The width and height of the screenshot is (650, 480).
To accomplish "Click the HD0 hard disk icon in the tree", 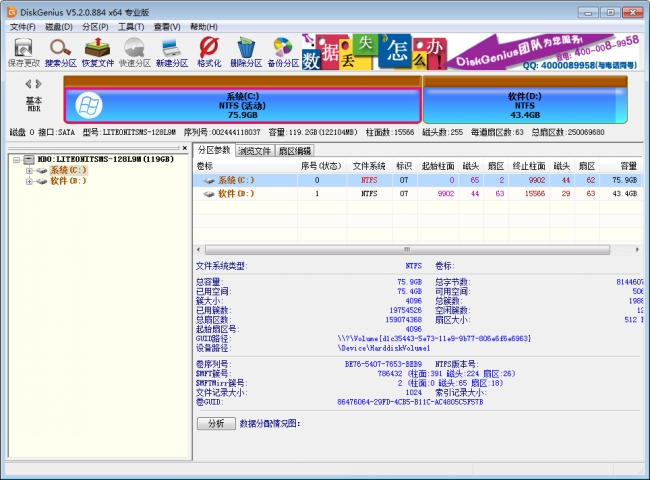I will pos(29,159).
